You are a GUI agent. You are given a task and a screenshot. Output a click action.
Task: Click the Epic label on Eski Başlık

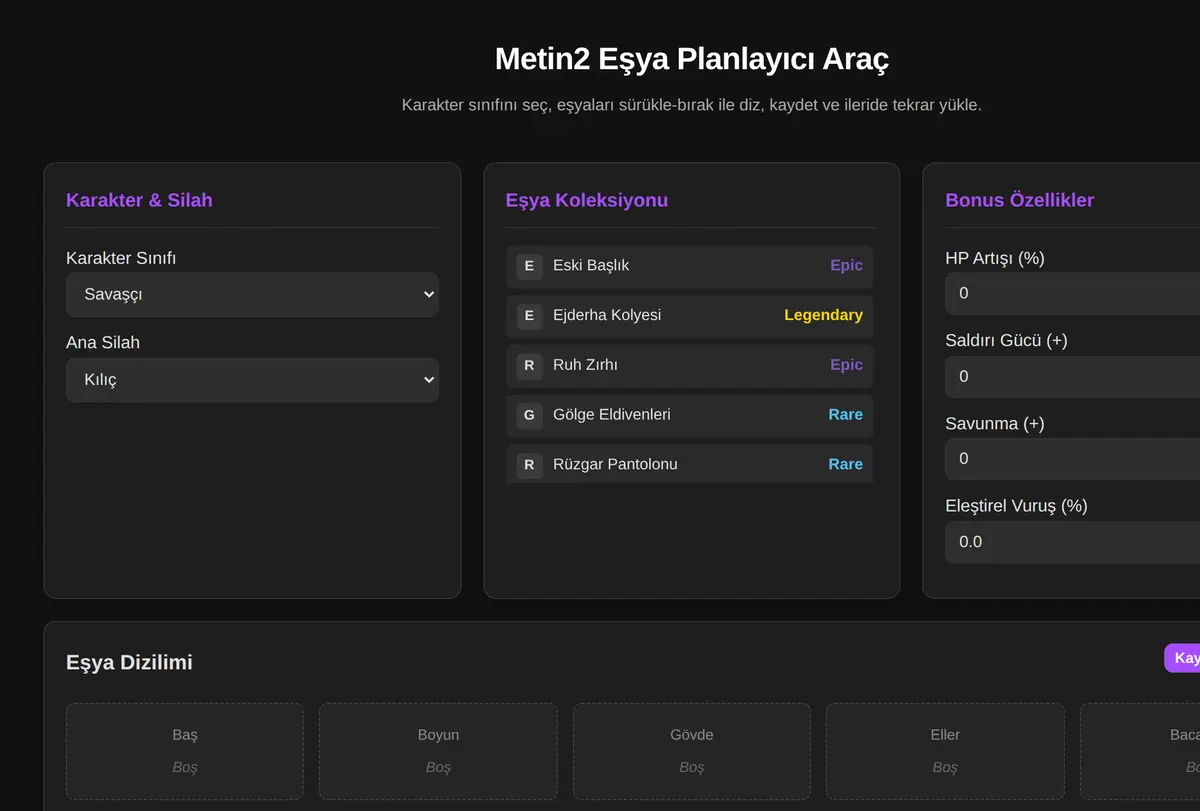(x=846, y=265)
